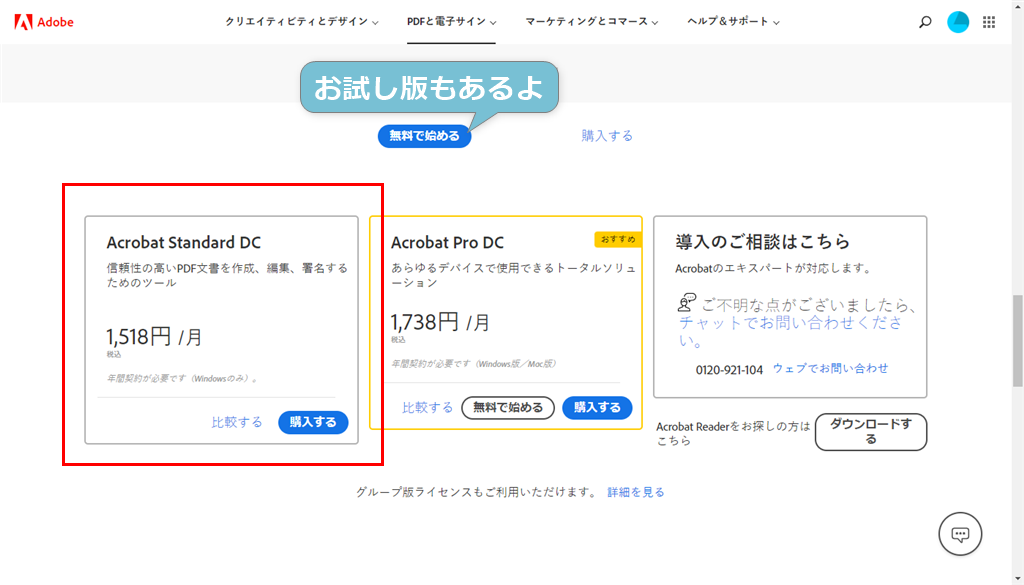This screenshot has height=585, width=1024.
Task: Click 無料で始める in Acrobat Pro DC card
Action: click(x=508, y=408)
